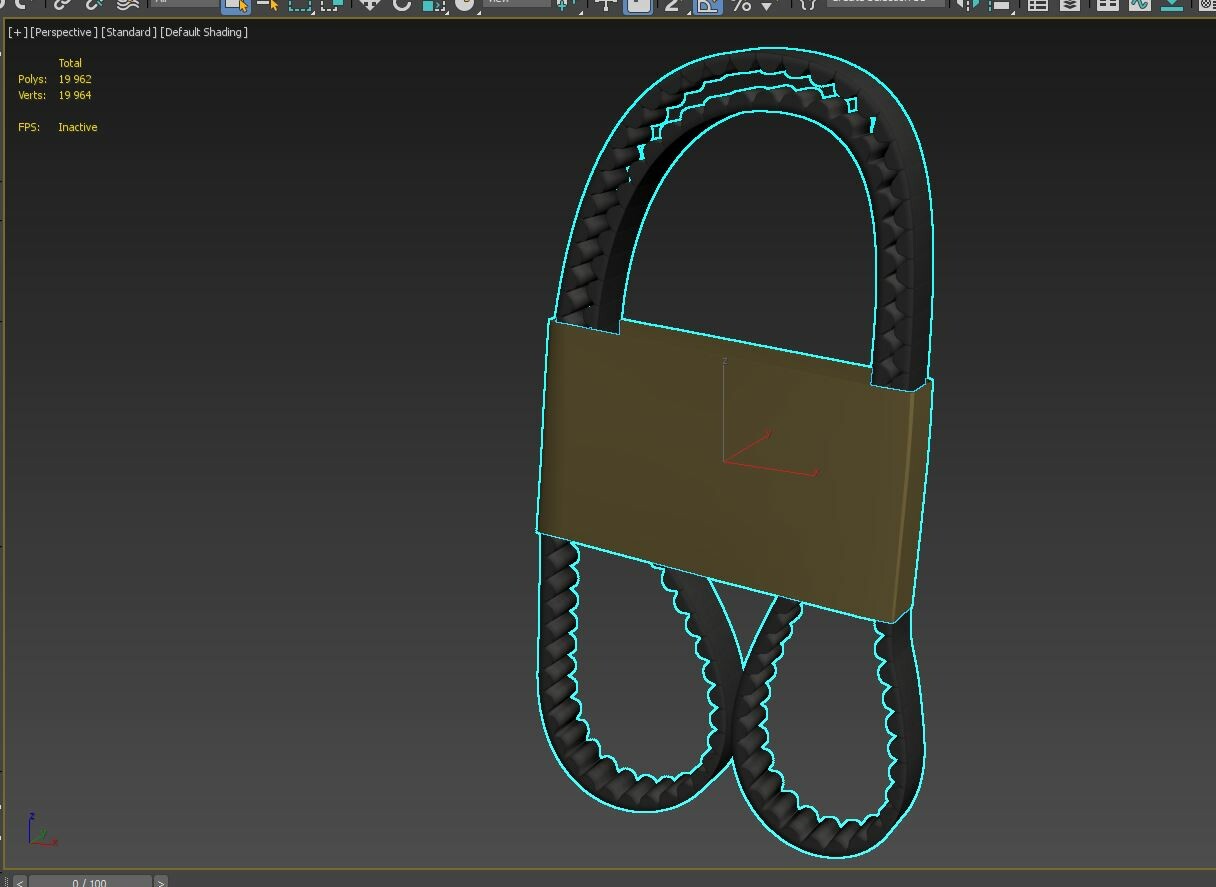Open the Reference Coordinate System dropdown

pyautogui.click(x=516, y=3)
